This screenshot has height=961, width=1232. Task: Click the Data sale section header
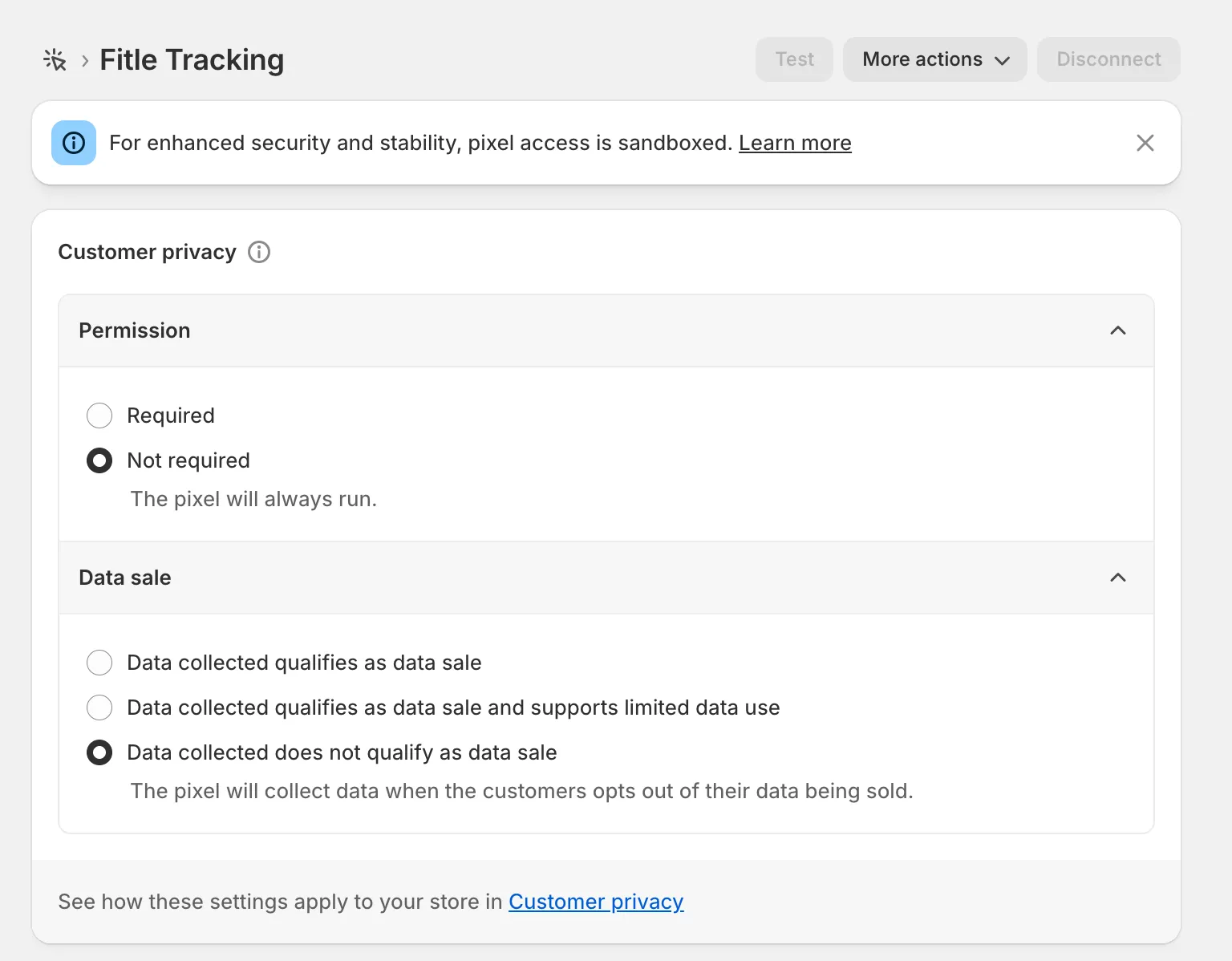pos(125,578)
